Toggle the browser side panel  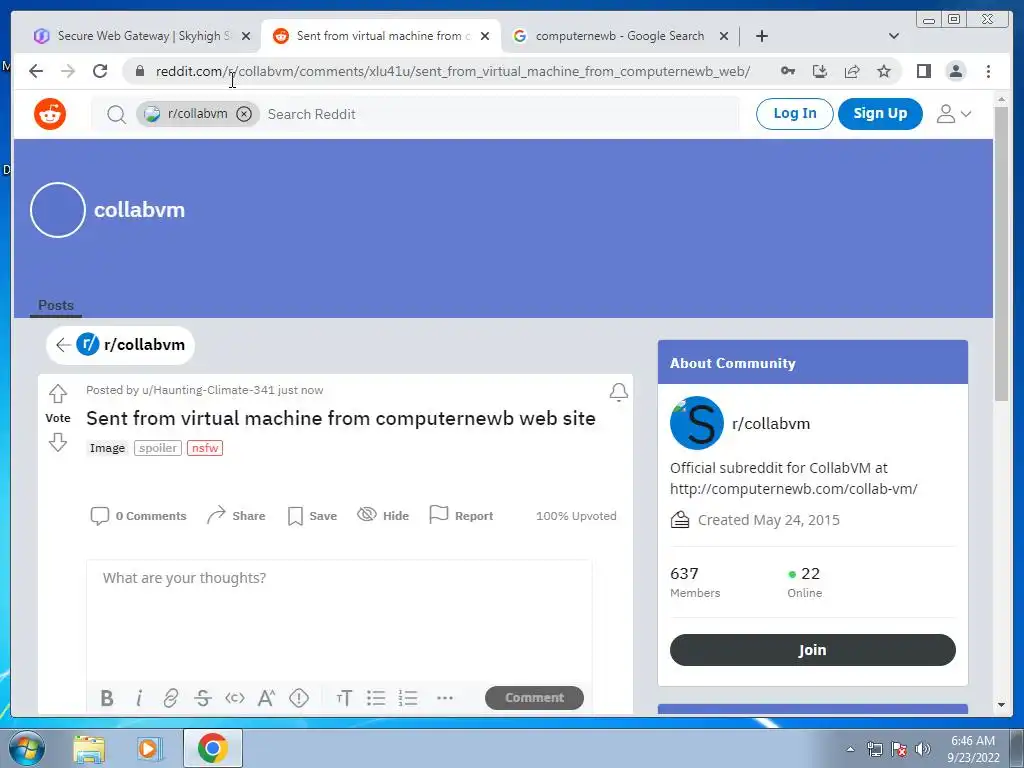[x=923, y=71]
